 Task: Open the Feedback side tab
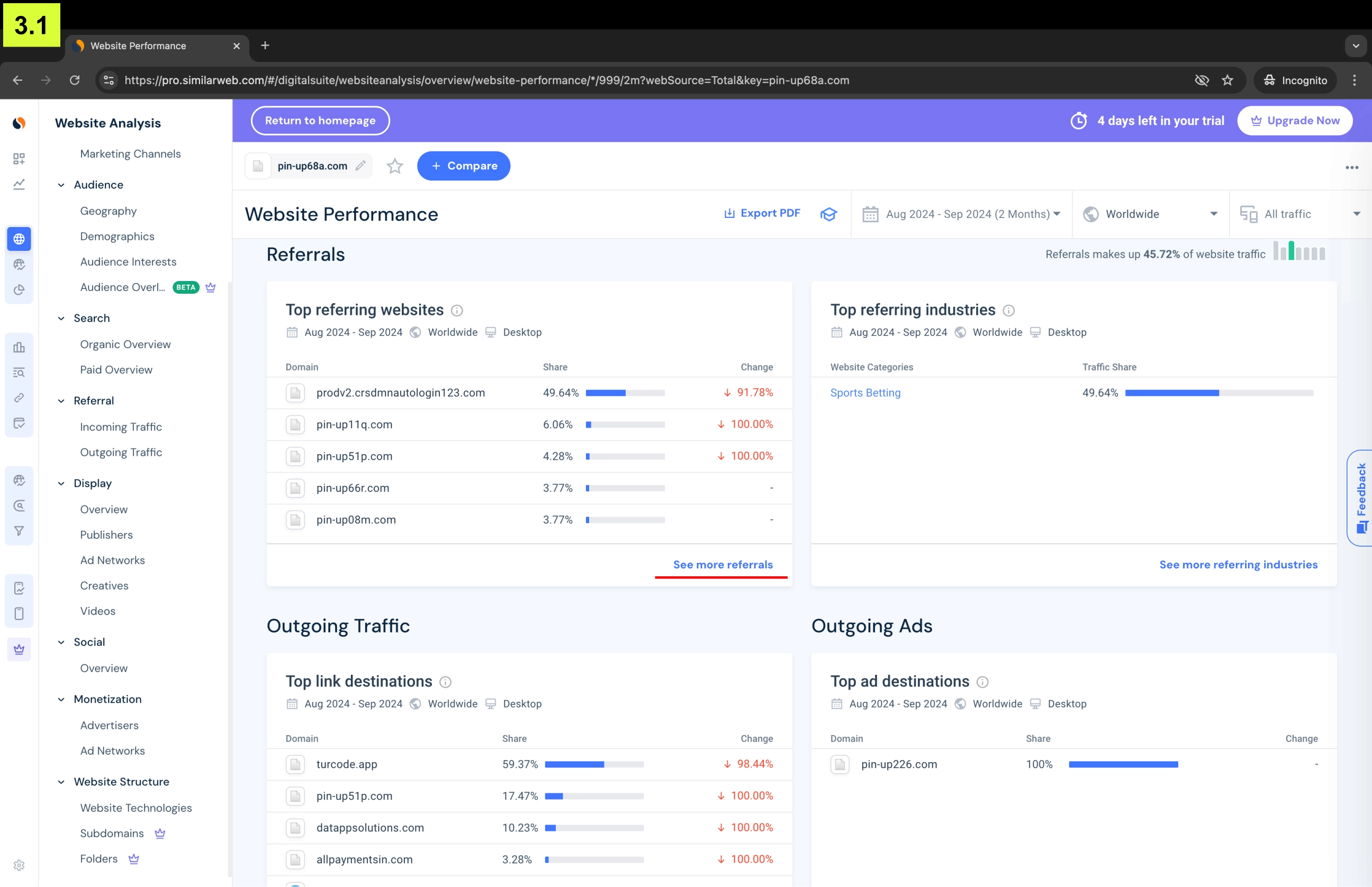(x=1360, y=497)
